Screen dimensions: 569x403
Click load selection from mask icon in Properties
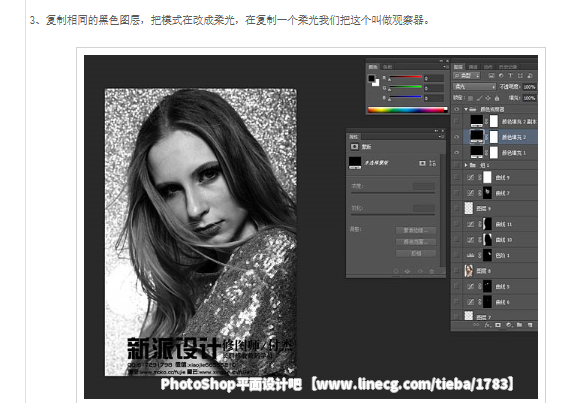(396, 271)
